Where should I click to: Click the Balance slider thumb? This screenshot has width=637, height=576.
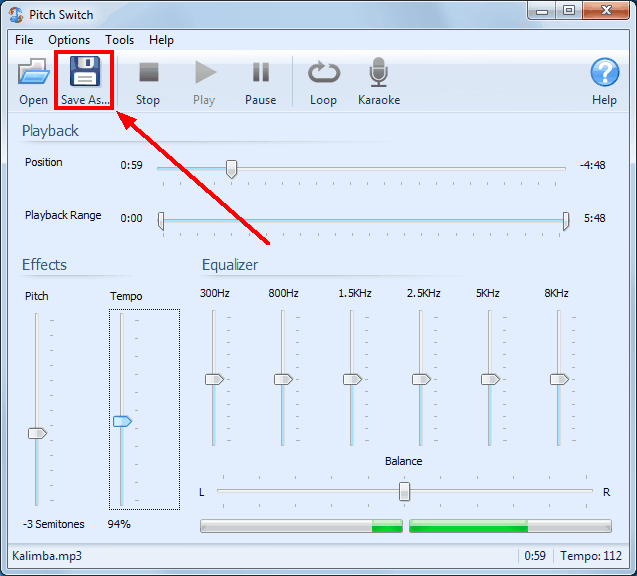404,492
